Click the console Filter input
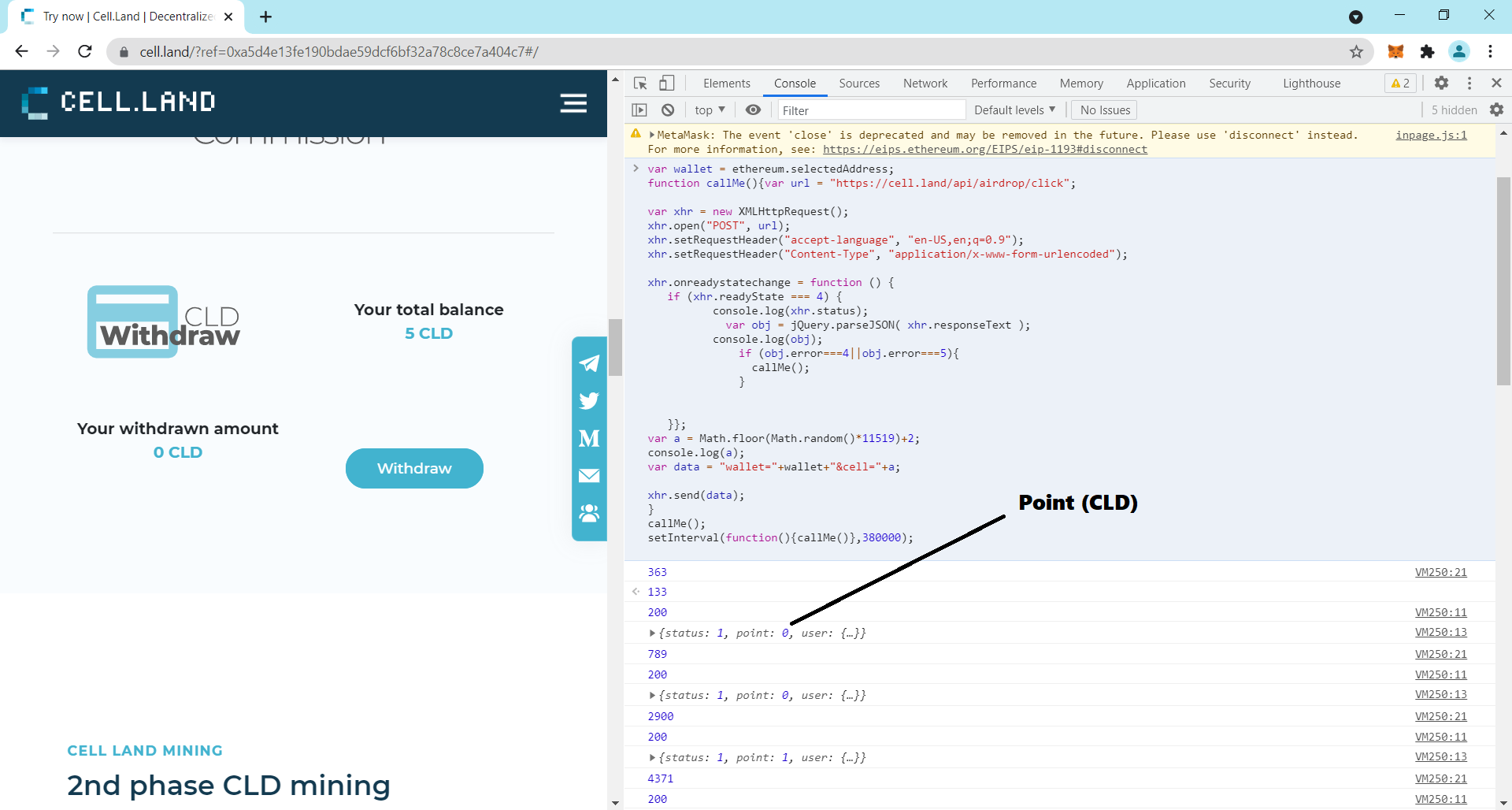The image size is (1512, 810). [x=872, y=110]
